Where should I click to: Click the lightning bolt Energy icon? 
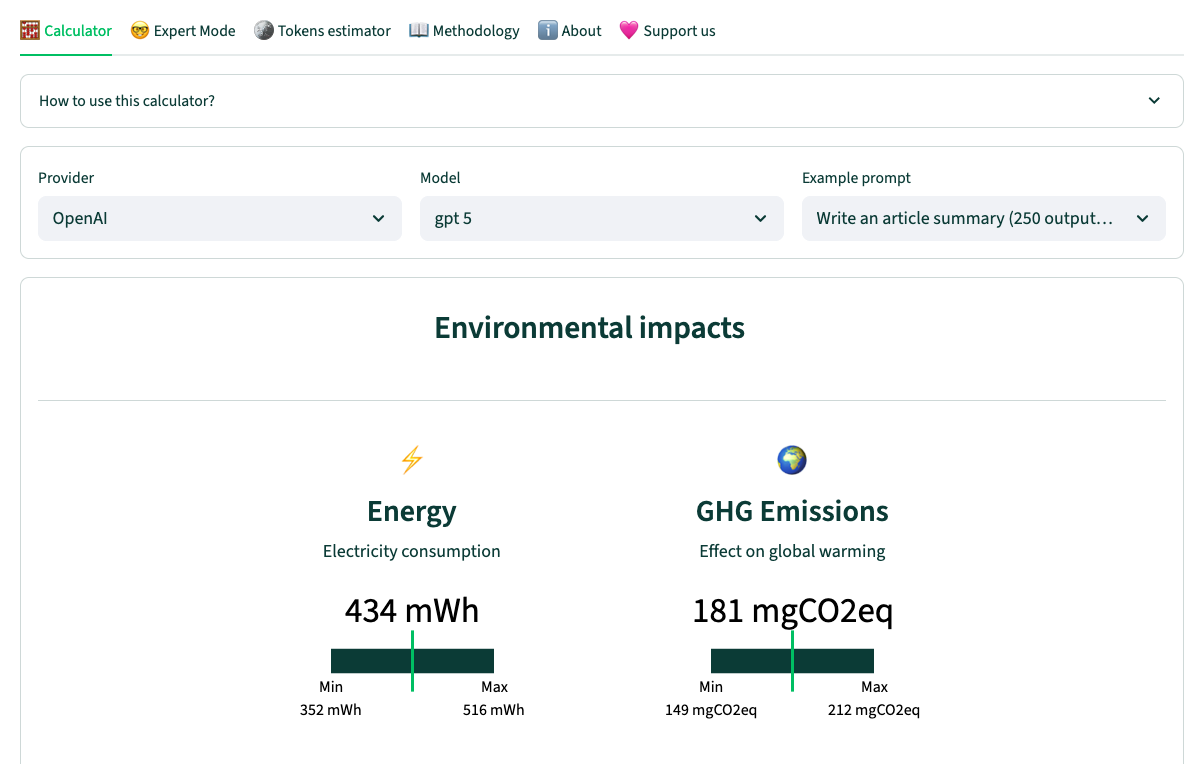(412, 460)
